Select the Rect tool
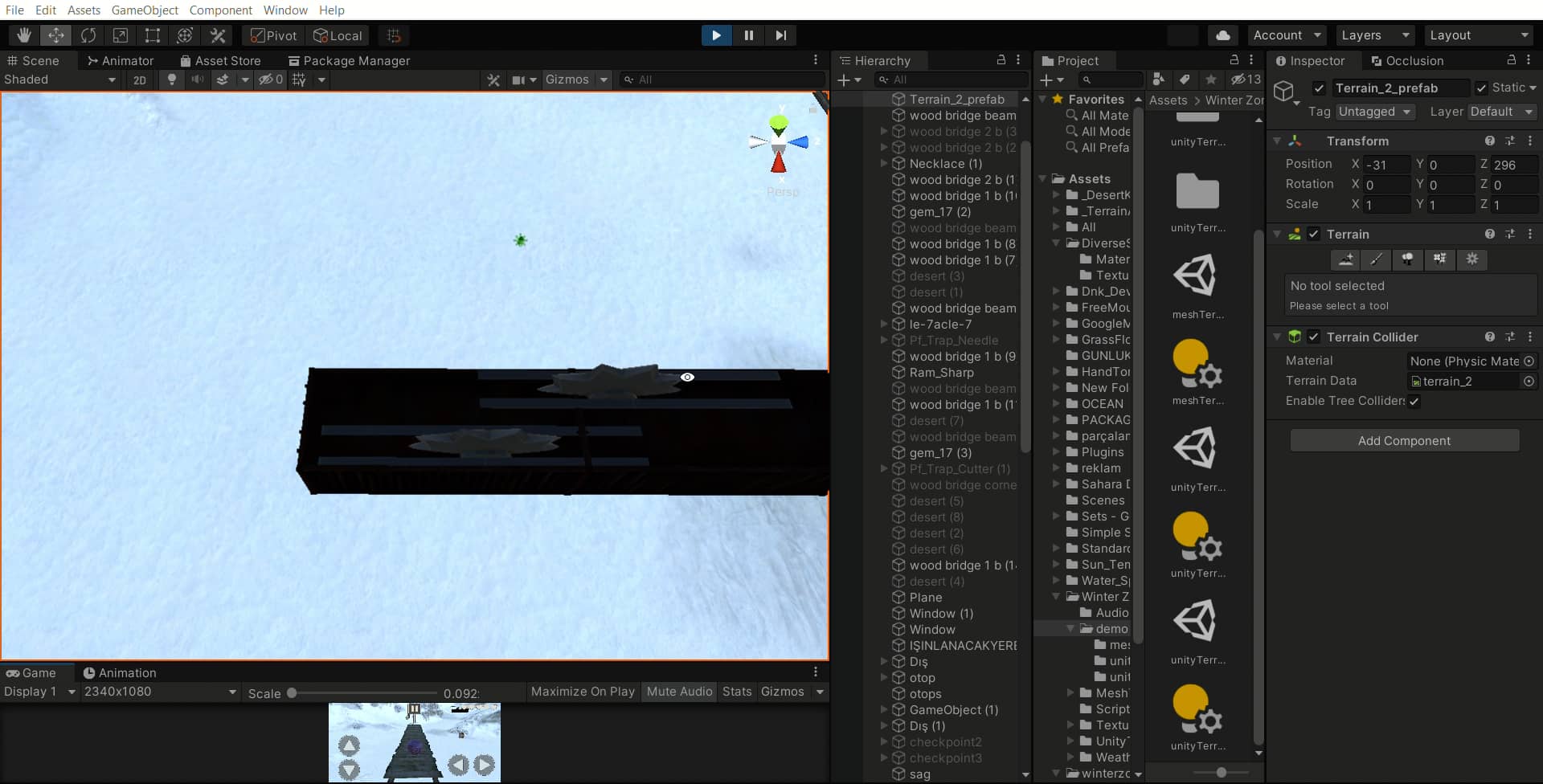The image size is (1543, 784). 153,35
